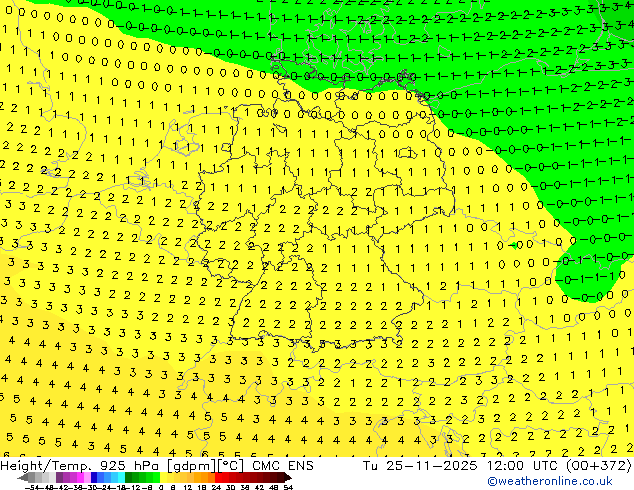Click the bright red swatch at legend value 24
This screenshot has width=634, height=490.
[218, 477]
